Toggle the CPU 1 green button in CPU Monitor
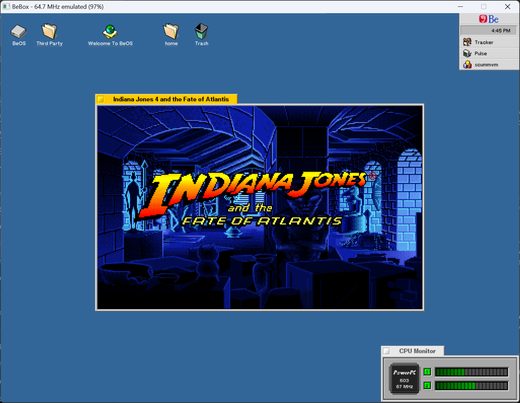 (427, 372)
